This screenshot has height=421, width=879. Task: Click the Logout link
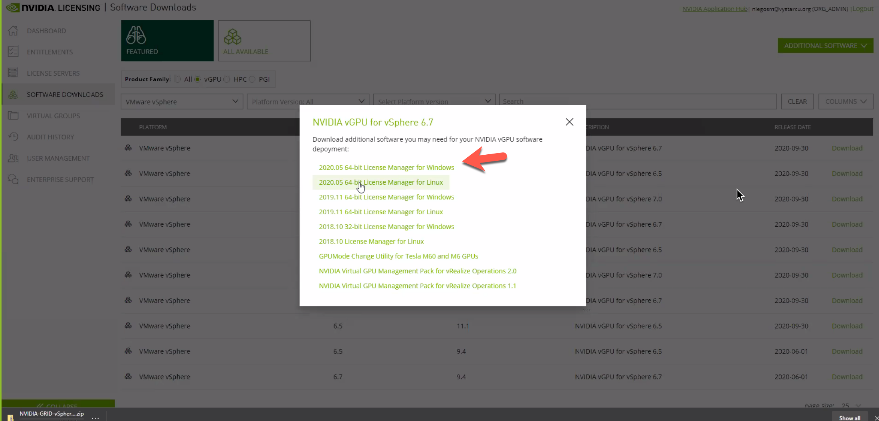tap(863, 9)
